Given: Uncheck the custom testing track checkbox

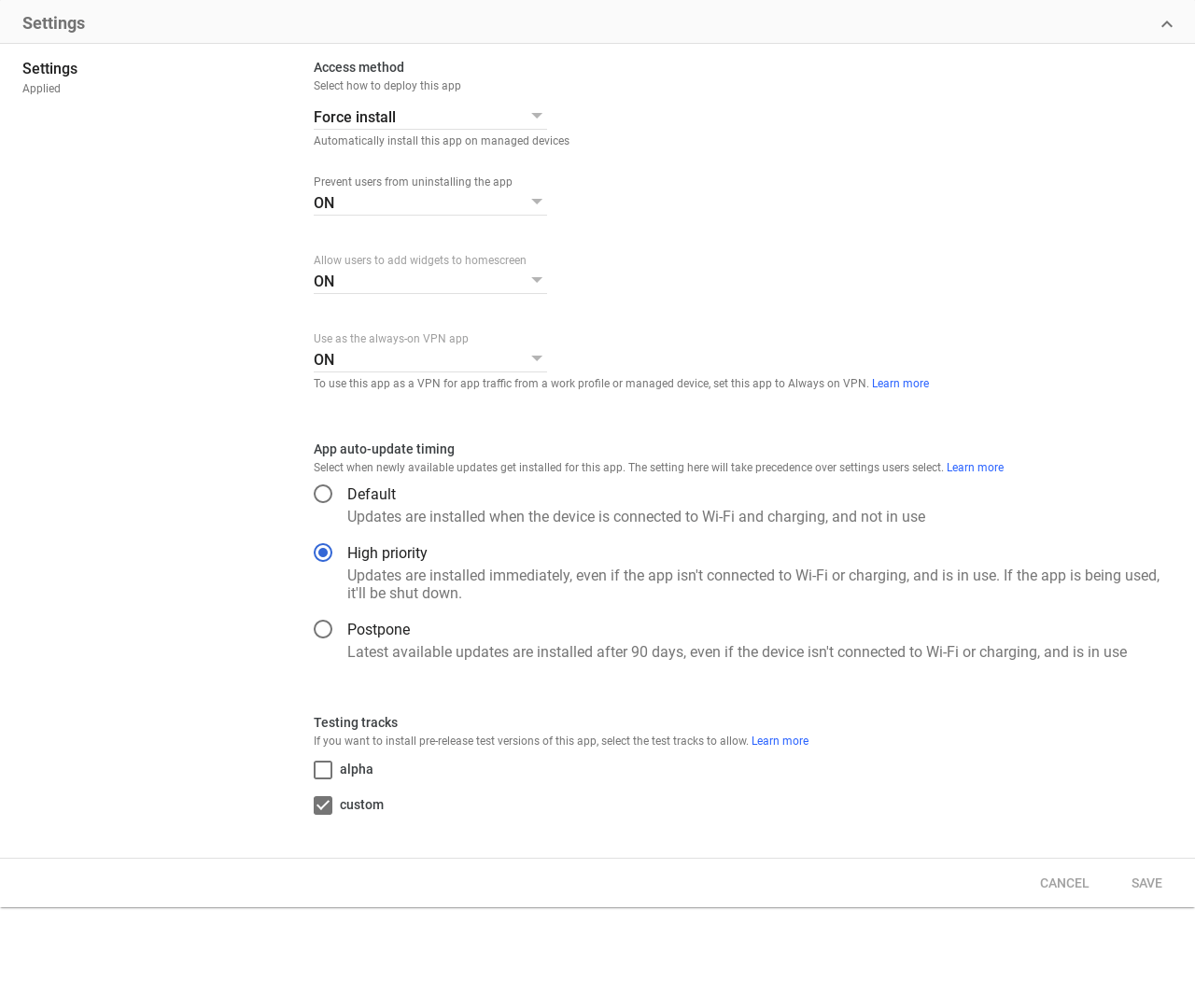Looking at the screenshot, I should 323,805.
